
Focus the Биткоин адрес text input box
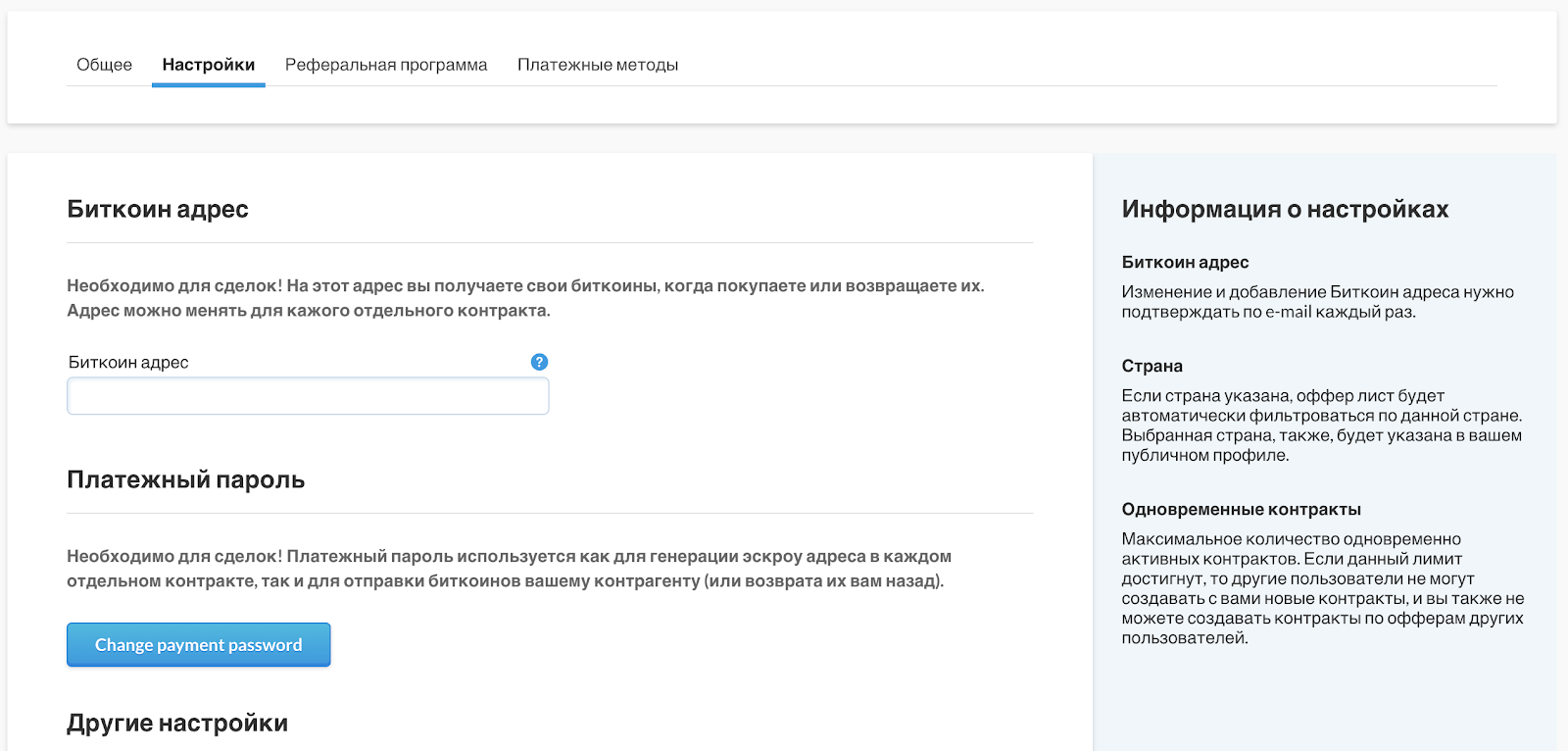click(308, 396)
